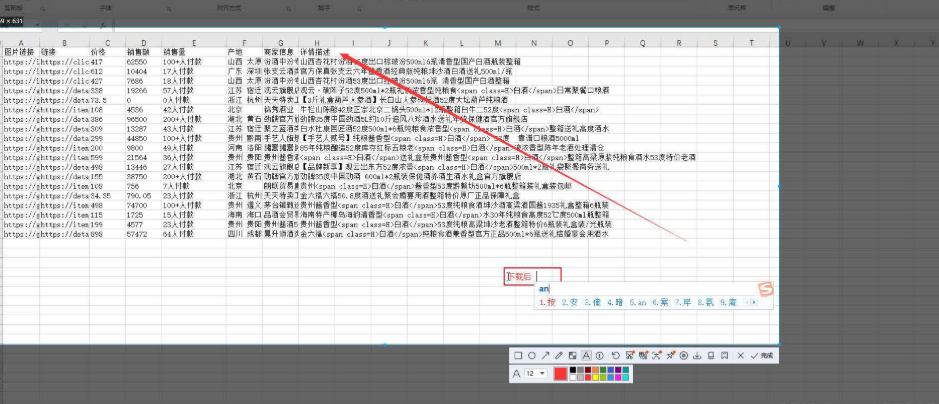The image size is (939, 404).
Task: Pick the yellow color swatch
Action: (595, 378)
